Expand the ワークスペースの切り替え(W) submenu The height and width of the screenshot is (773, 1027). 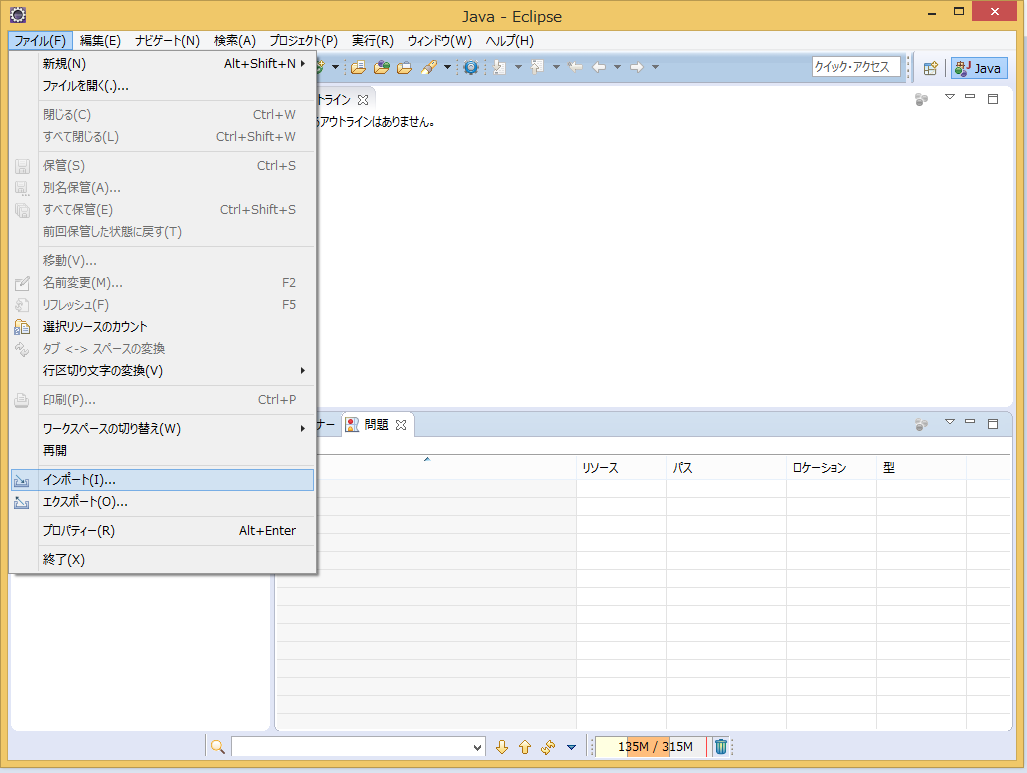303,428
